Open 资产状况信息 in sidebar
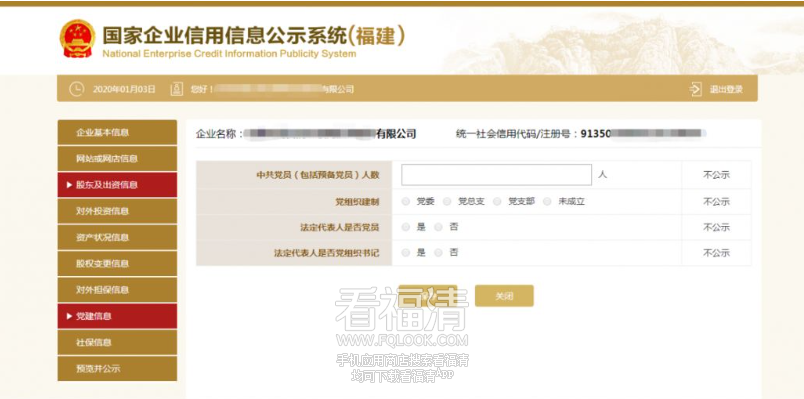Viewport: 804px width, 399px height. pos(117,237)
